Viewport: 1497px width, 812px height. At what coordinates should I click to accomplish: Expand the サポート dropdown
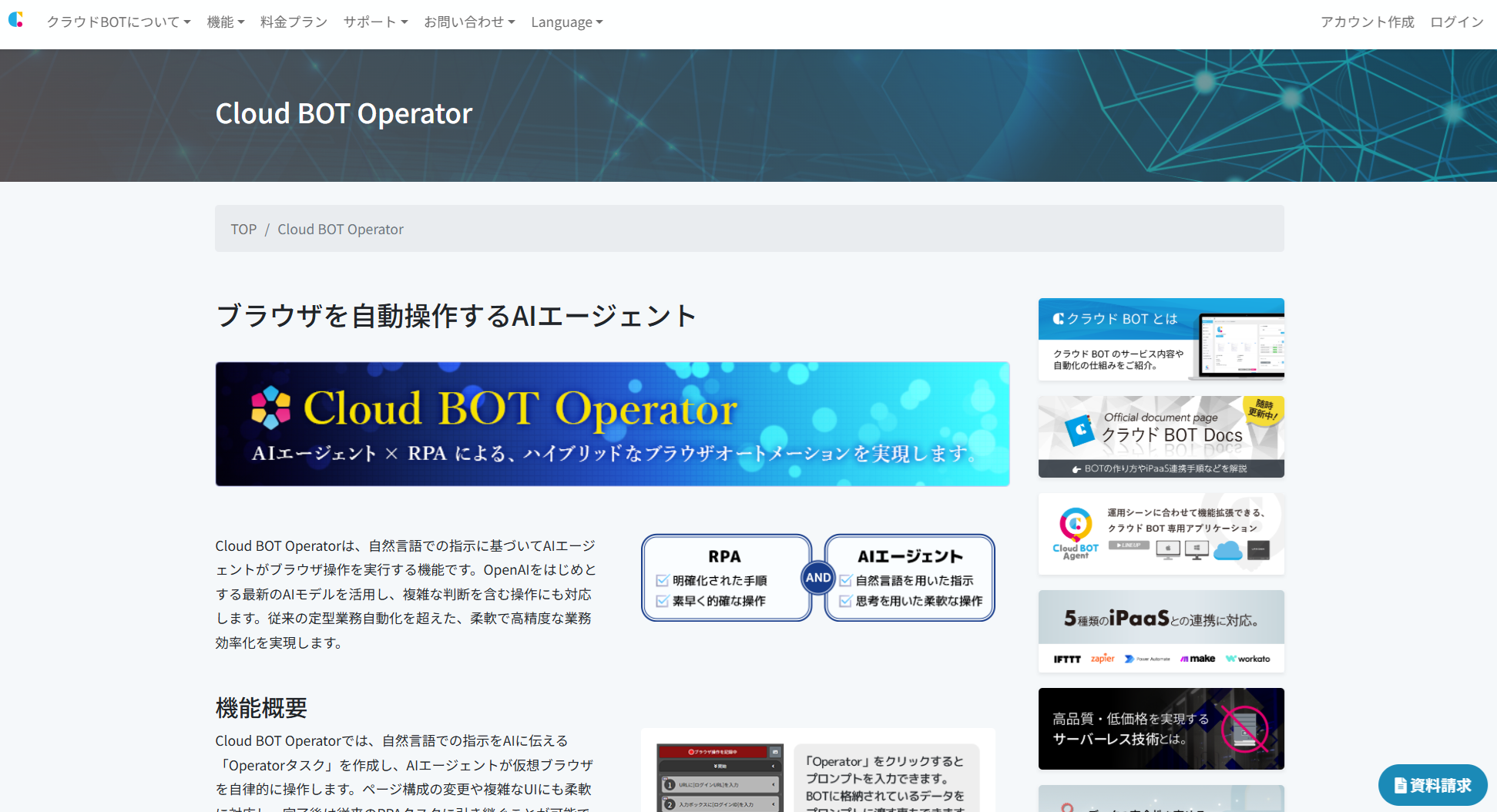click(375, 22)
